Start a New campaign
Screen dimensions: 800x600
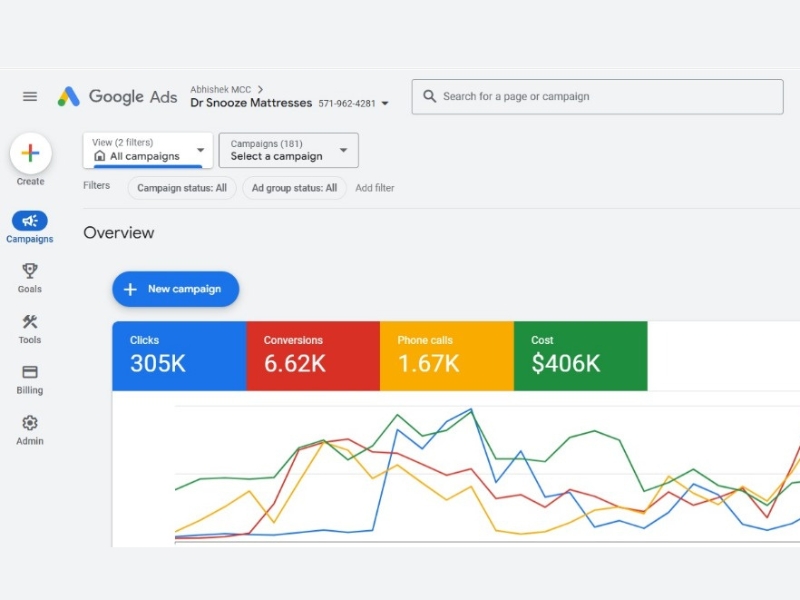coord(176,289)
